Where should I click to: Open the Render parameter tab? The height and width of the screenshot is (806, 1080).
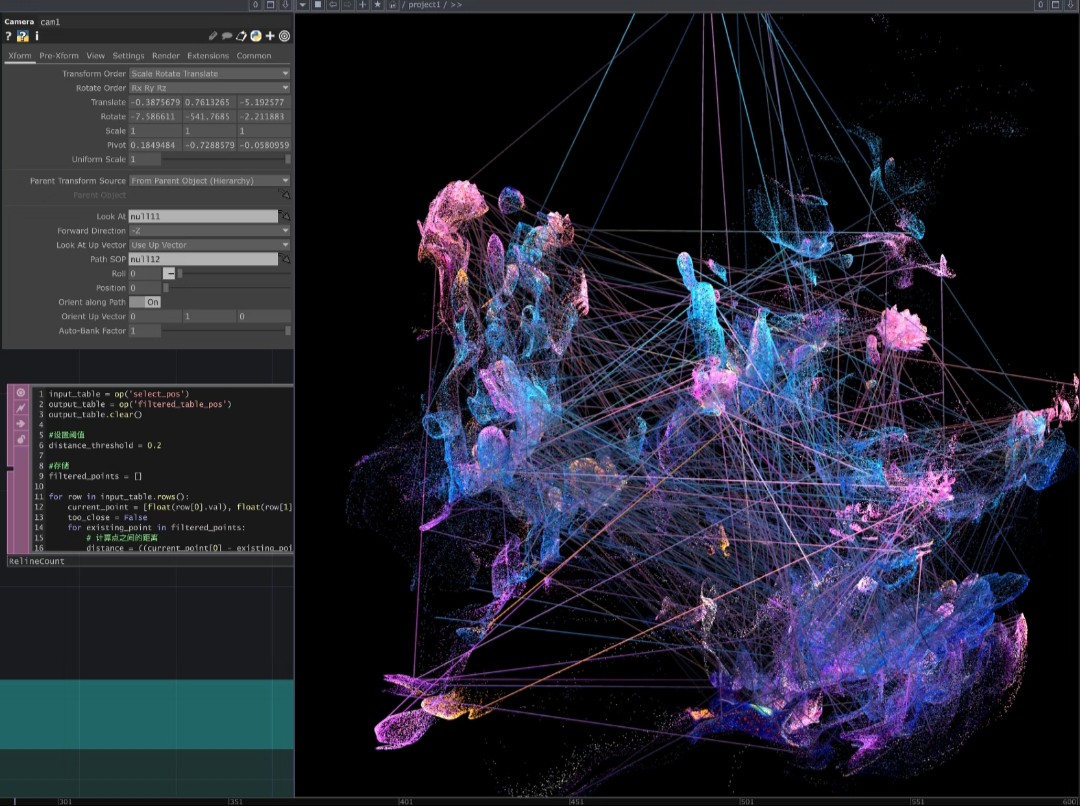(165, 56)
